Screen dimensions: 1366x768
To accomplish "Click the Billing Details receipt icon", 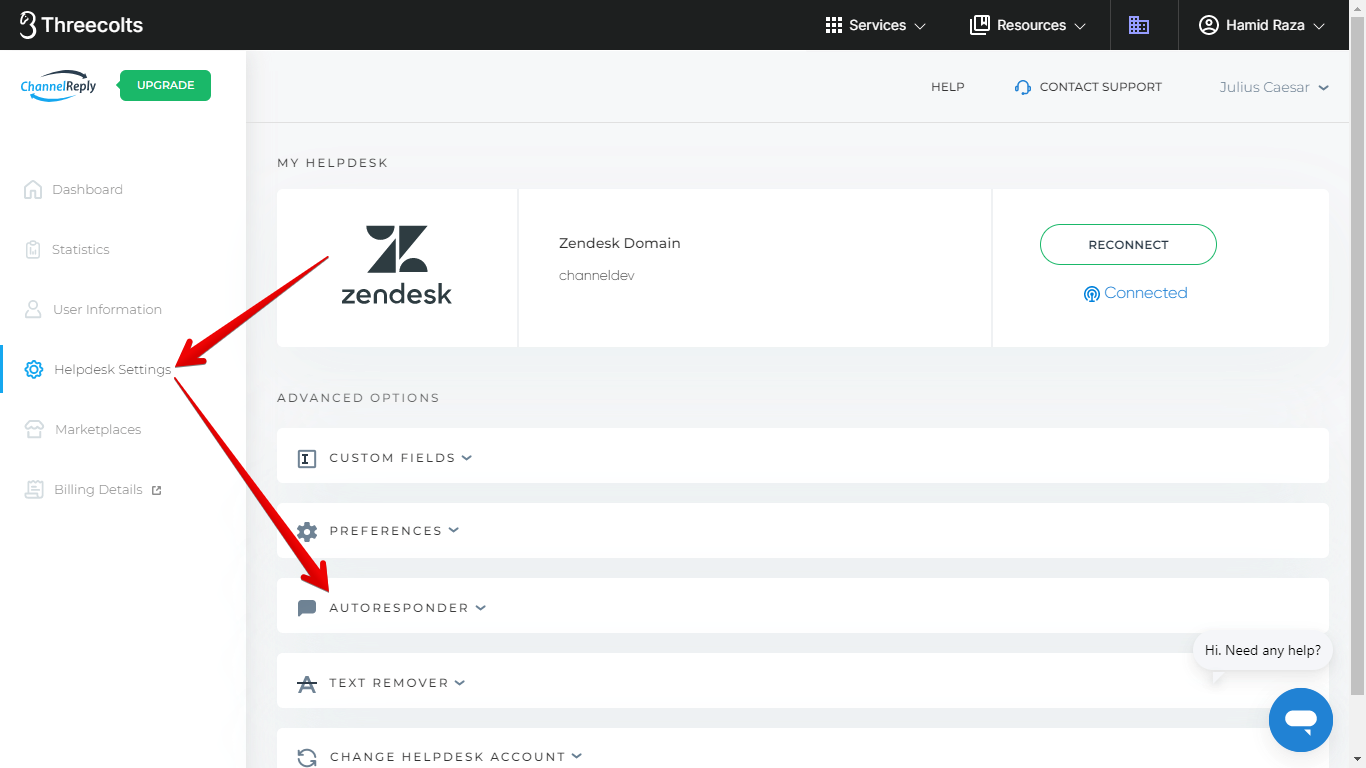I will coord(34,489).
